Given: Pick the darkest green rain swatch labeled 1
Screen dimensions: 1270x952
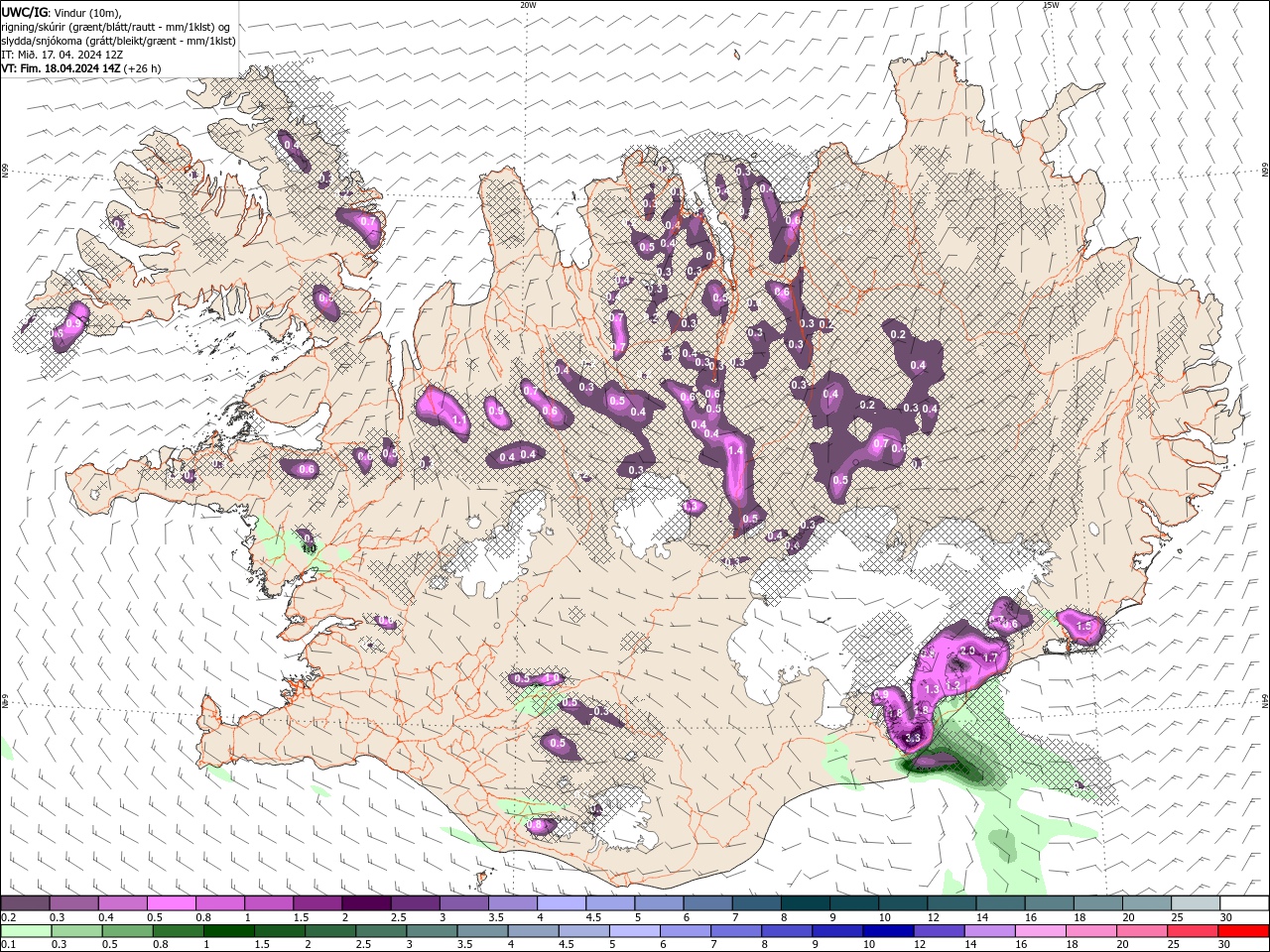Looking at the screenshot, I should click(x=228, y=931).
